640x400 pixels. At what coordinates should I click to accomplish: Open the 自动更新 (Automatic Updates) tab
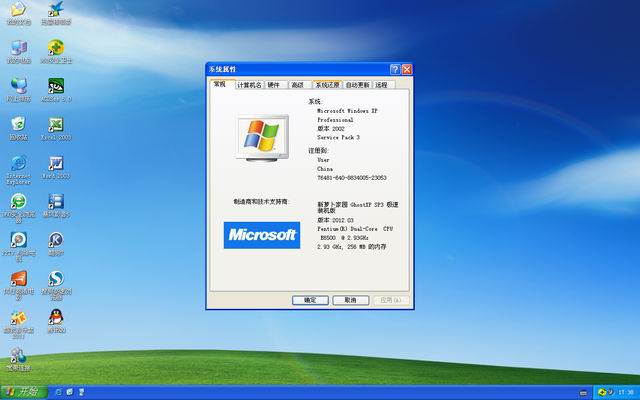pos(358,85)
